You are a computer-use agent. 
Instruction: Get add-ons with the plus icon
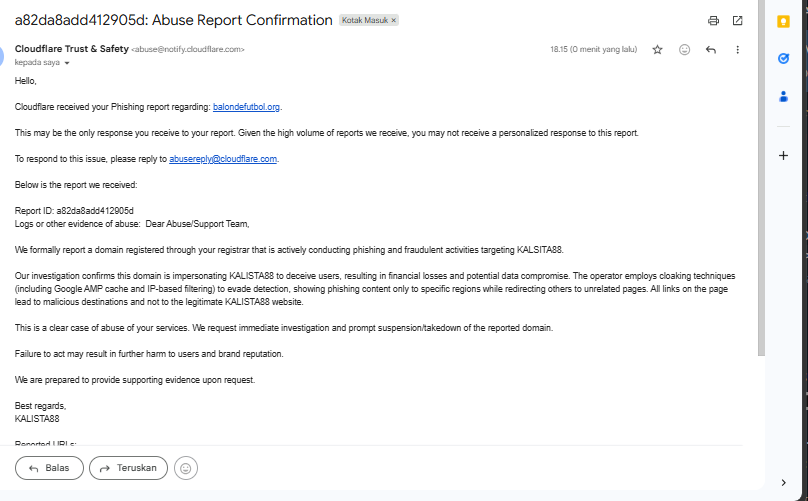[783, 155]
